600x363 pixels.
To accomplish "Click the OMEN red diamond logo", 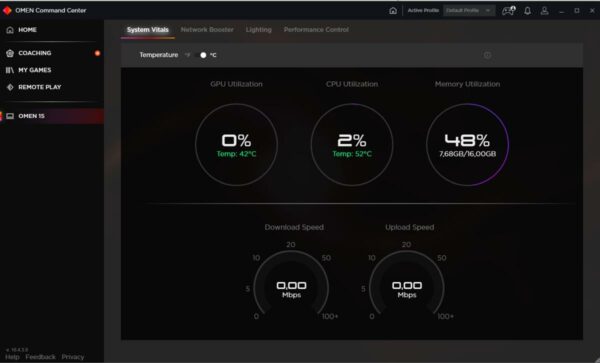I will pos(7,10).
